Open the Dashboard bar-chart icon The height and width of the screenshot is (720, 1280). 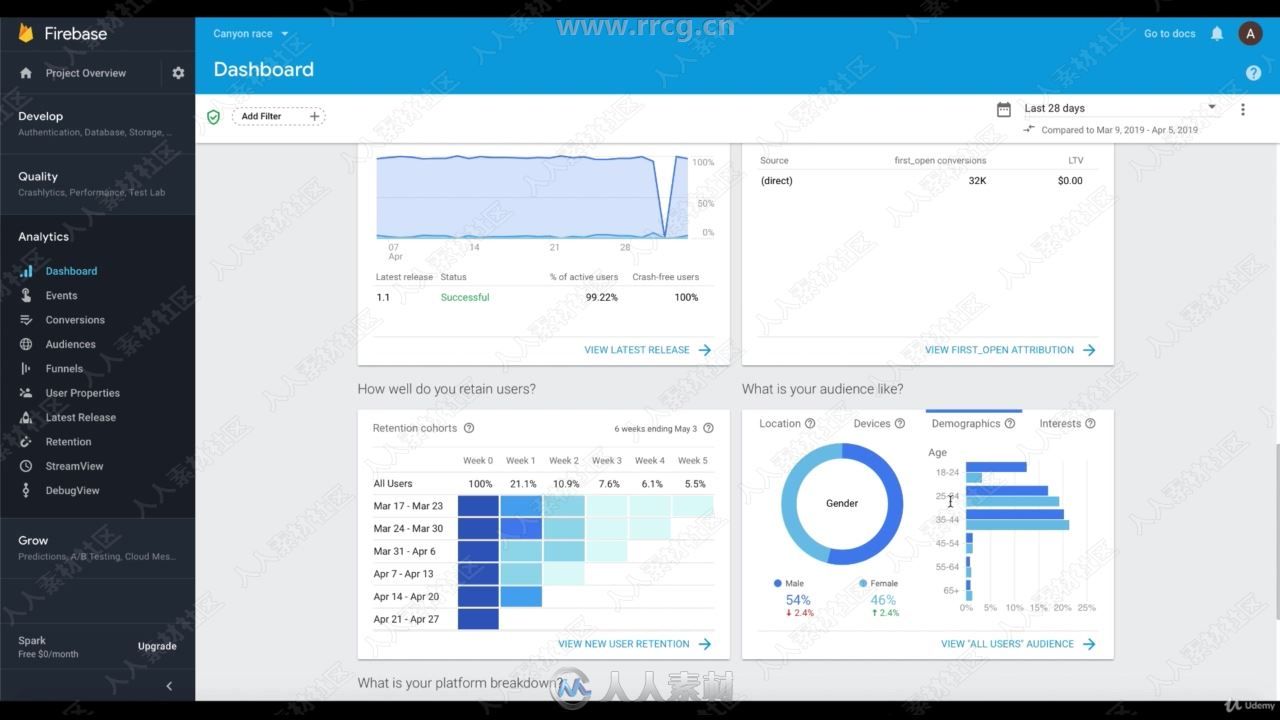coord(26,271)
